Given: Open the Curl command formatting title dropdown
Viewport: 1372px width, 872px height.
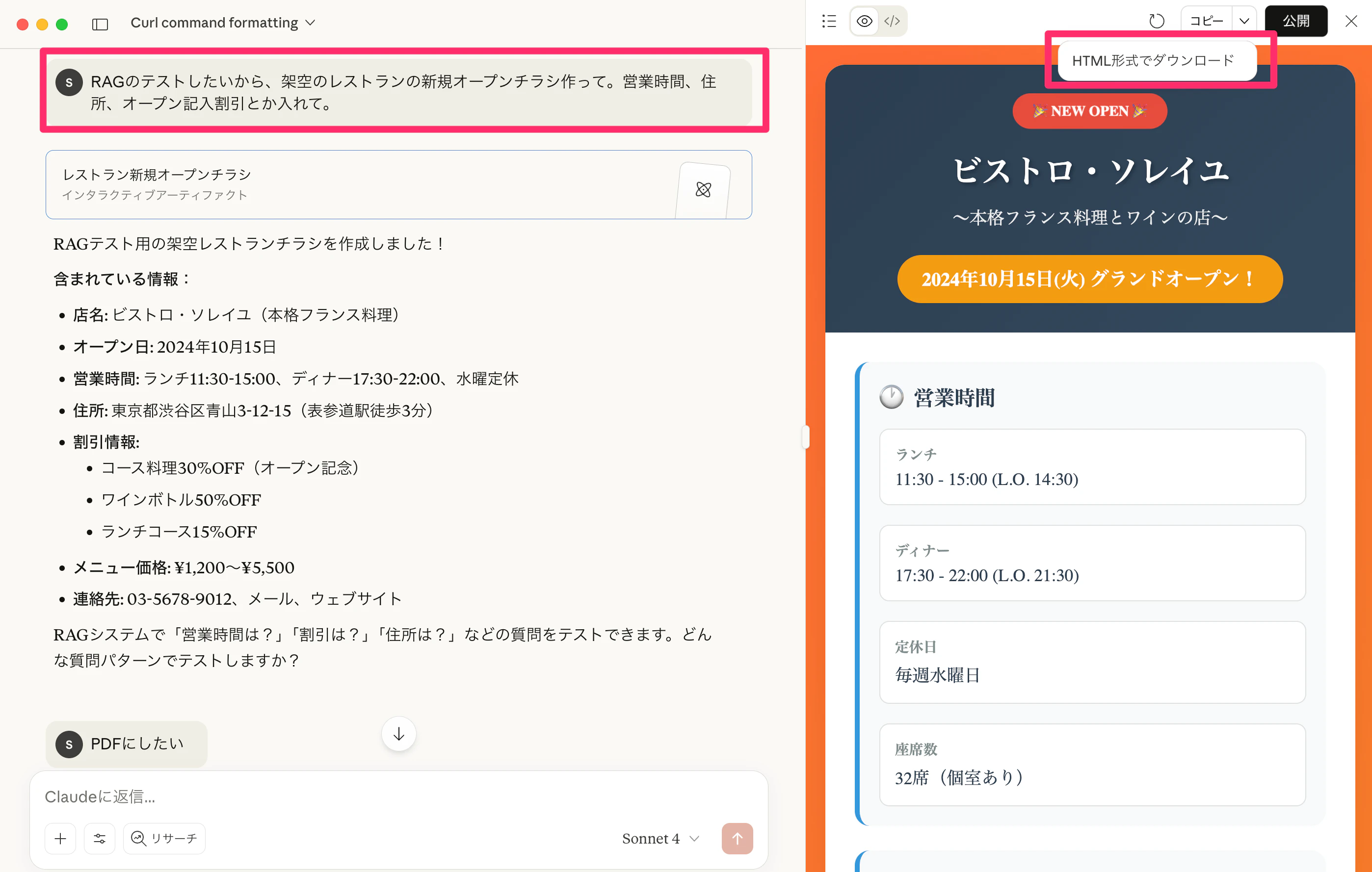Looking at the screenshot, I should point(223,23).
